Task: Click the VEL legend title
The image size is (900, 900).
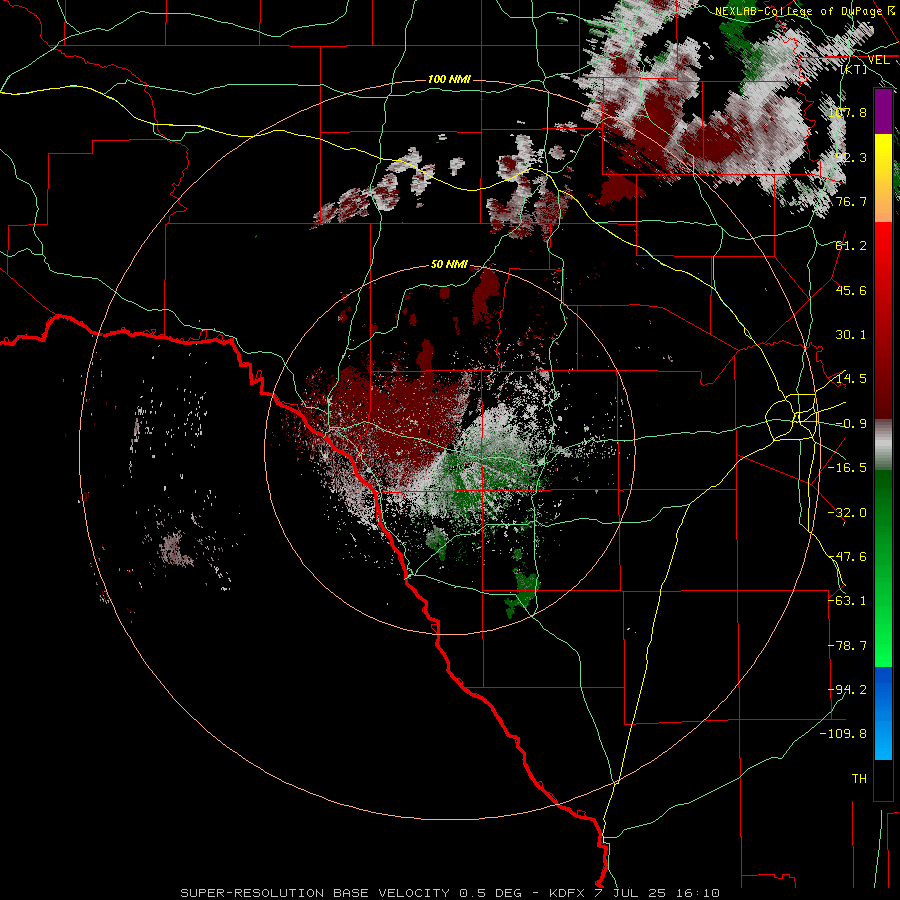Action: pyautogui.click(x=878, y=60)
